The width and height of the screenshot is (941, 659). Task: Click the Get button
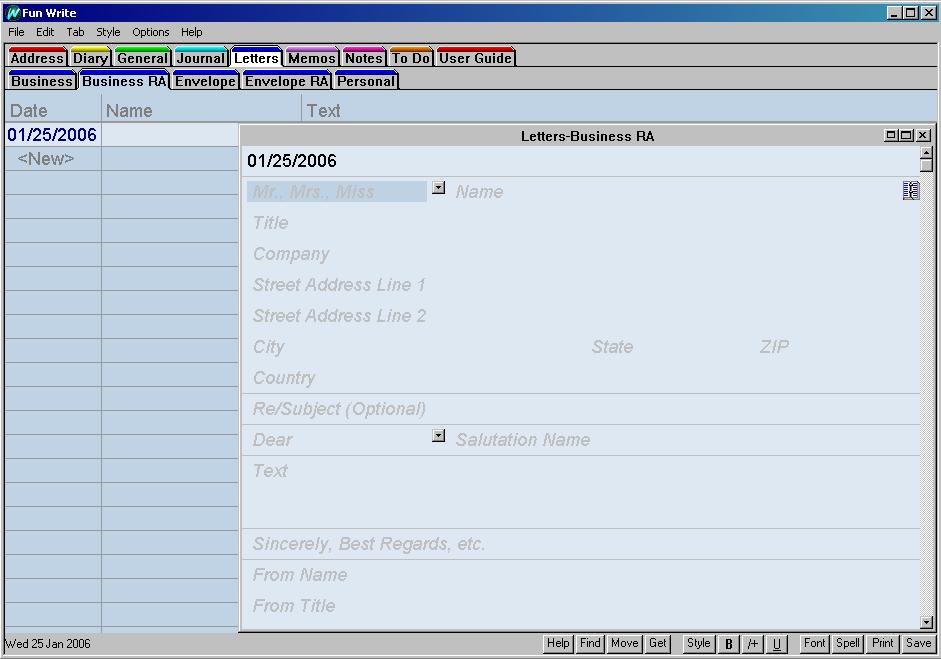click(x=658, y=643)
